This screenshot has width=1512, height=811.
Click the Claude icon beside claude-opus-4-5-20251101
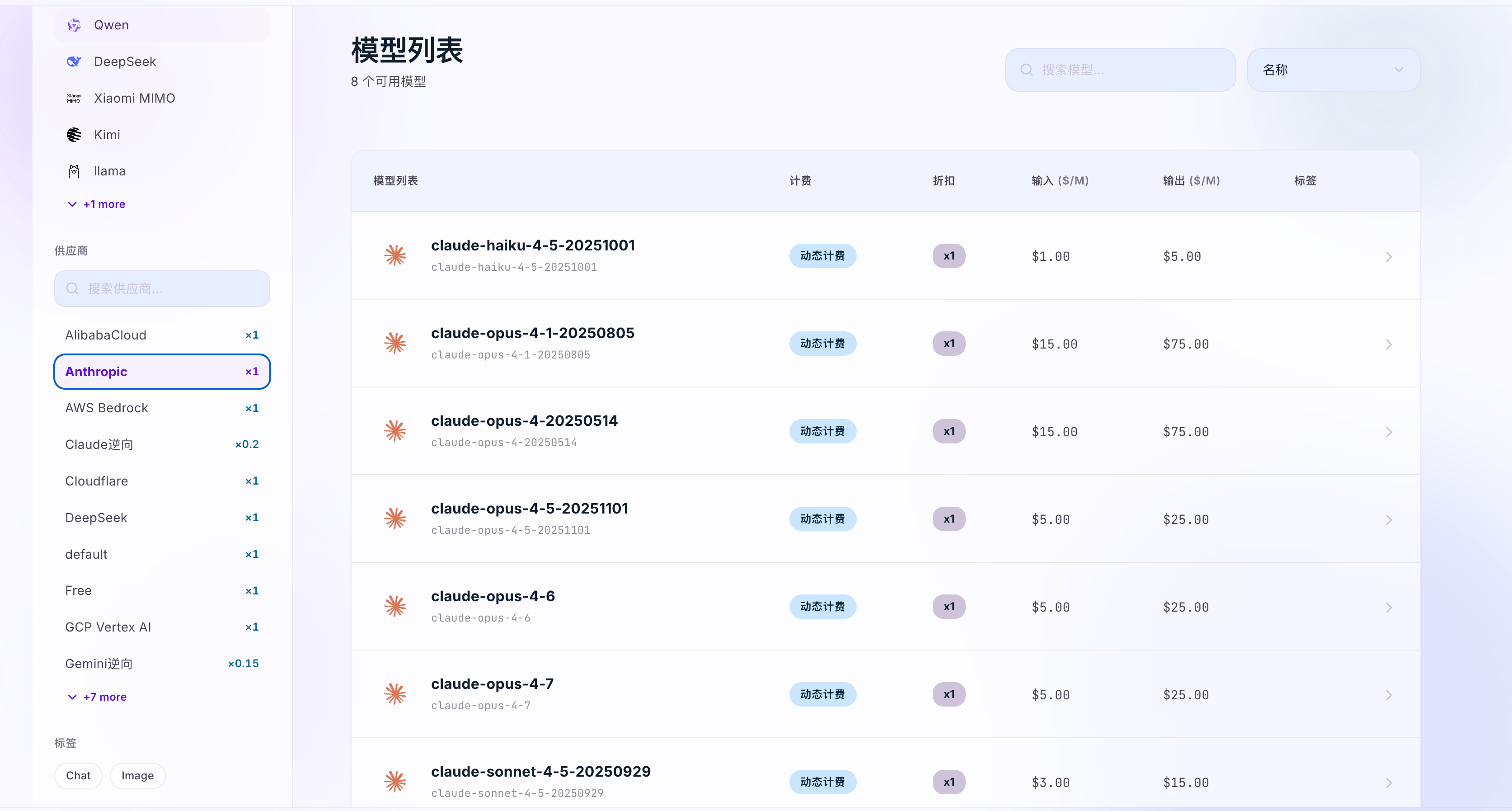click(395, 519)
